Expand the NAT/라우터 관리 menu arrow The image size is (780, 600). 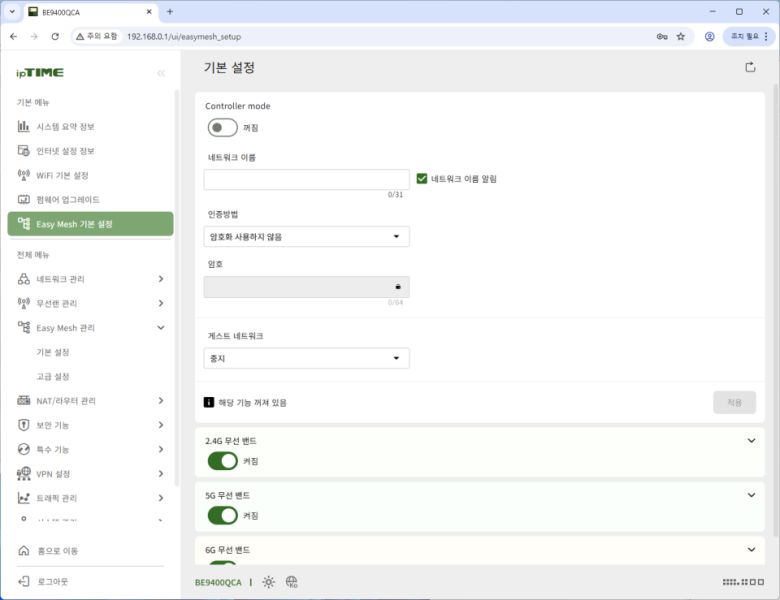[161, 400]
